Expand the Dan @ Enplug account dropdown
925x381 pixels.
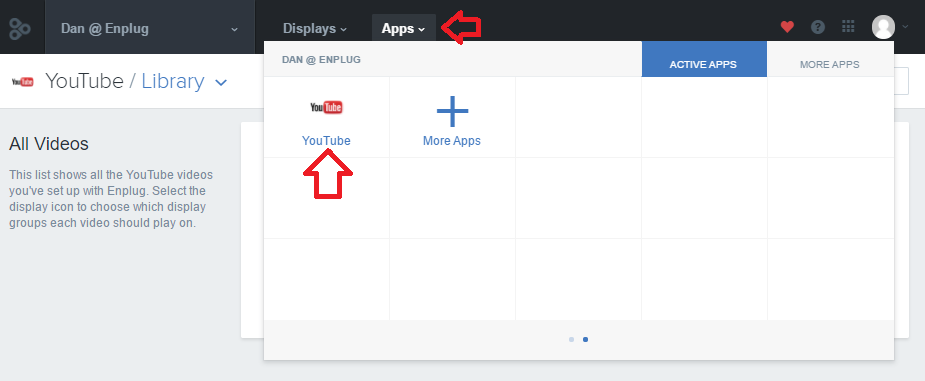(x=150, y=28)
